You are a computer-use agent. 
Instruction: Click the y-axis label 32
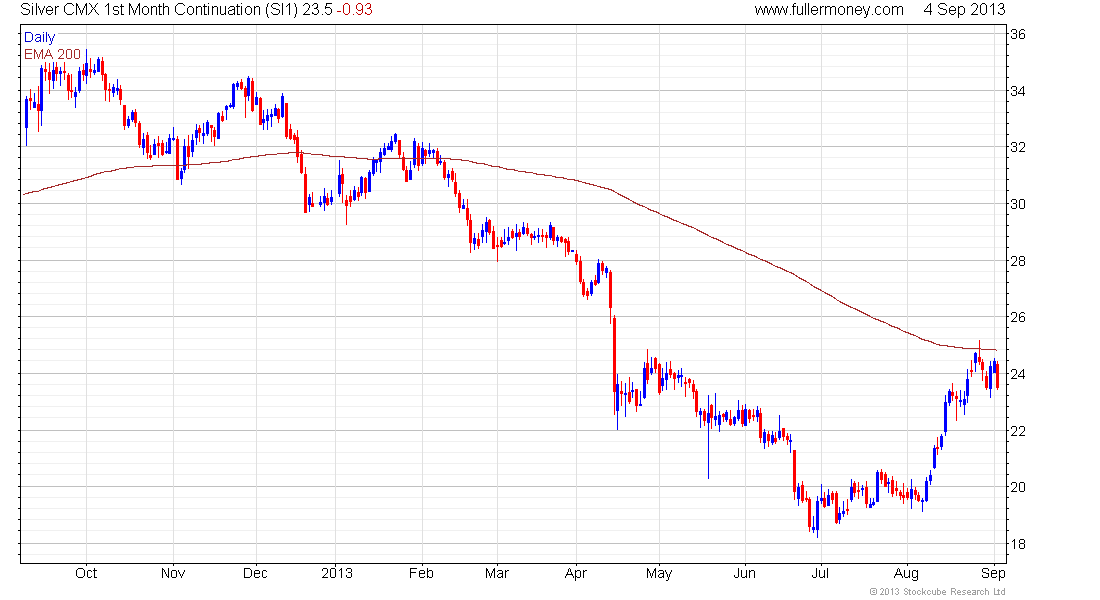(1017, 147)
